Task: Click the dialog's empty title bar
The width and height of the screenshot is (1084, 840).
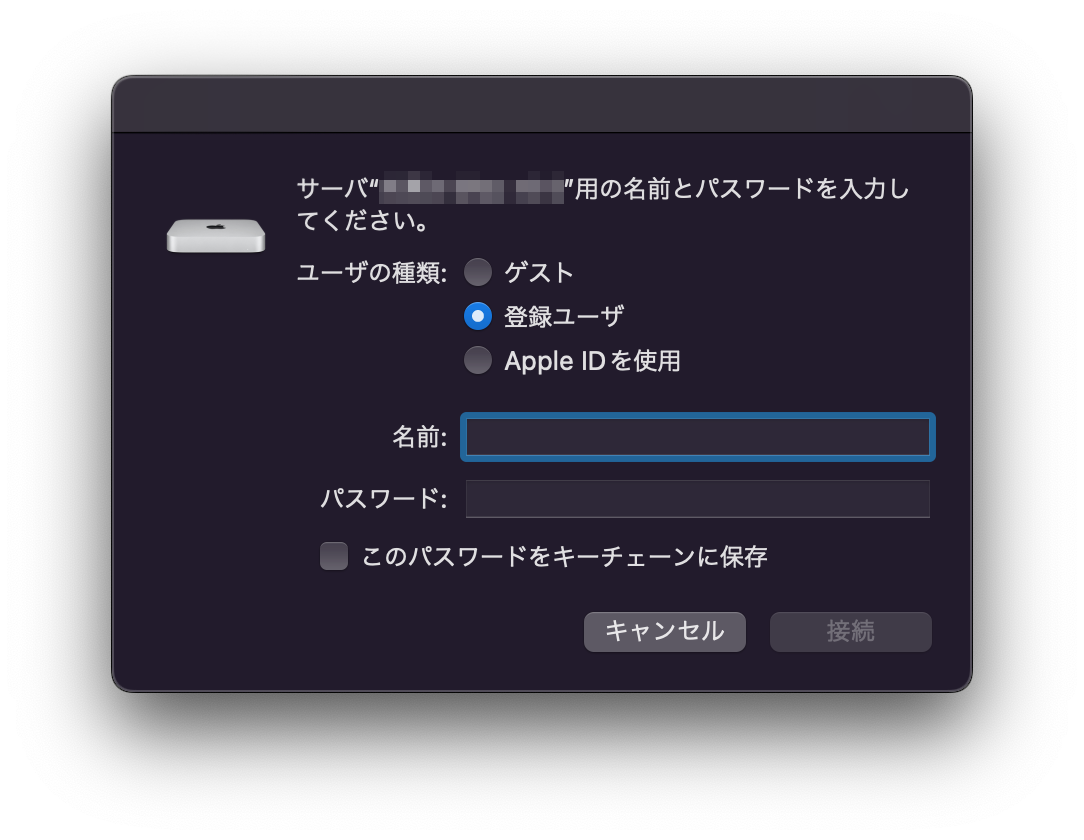Action: click(542, 104)
